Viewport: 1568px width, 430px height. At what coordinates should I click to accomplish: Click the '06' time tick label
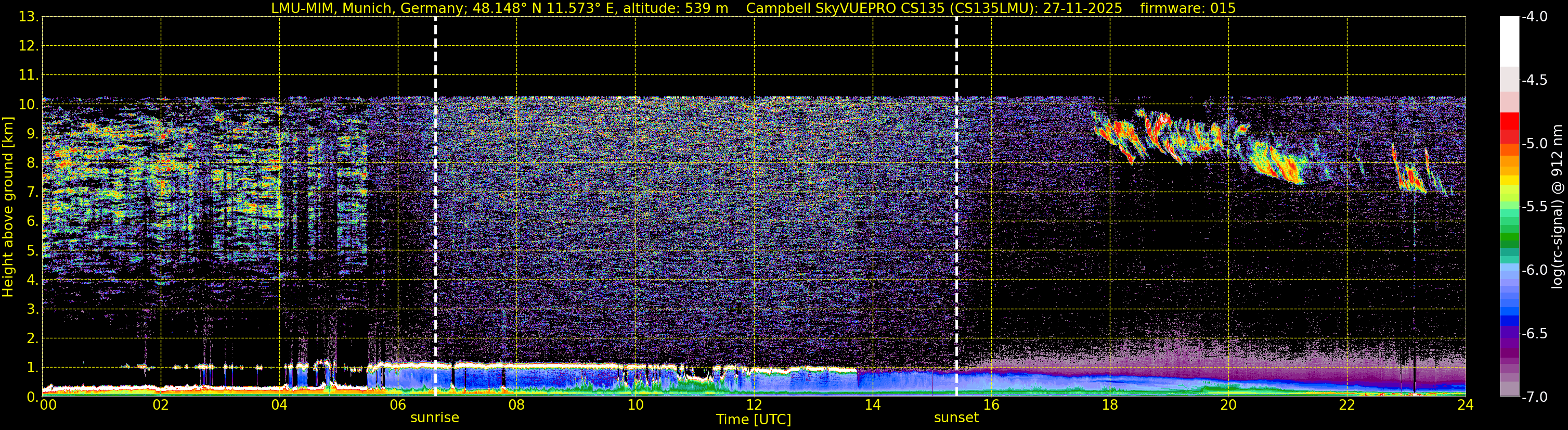click(398, 405)
